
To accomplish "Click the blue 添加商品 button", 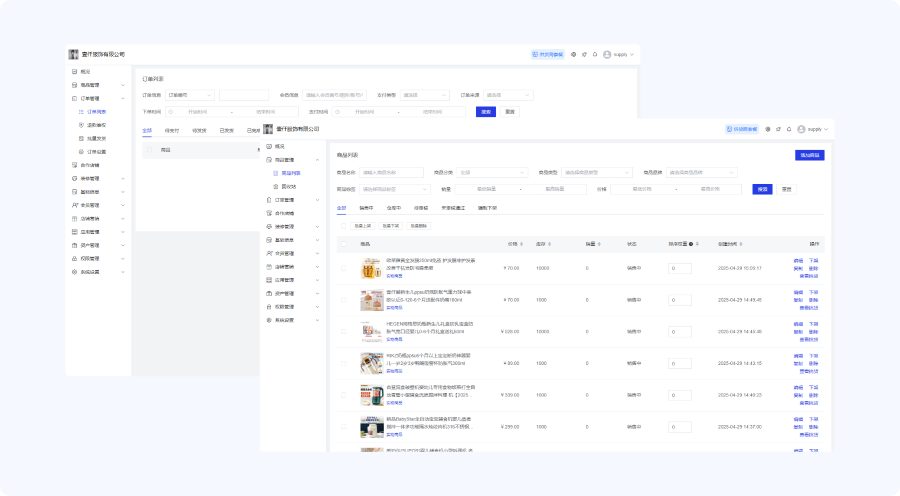I will (809, 155).
